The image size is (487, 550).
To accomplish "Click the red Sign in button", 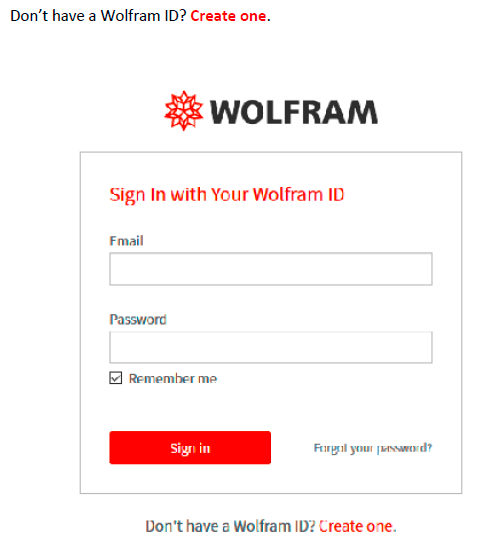I will click(x=190, y=448).
